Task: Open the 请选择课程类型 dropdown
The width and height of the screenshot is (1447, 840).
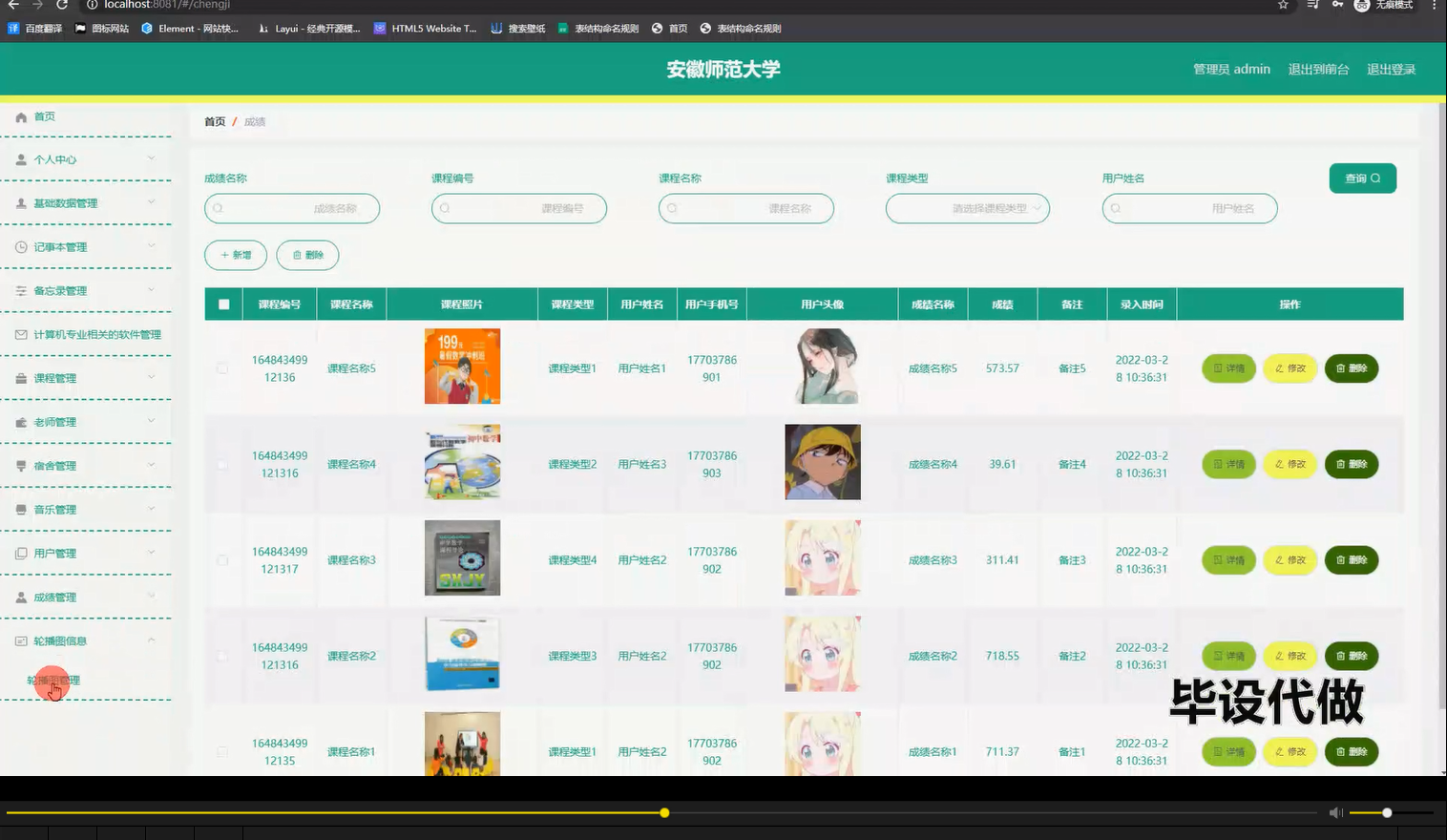Action: point(967,208)
